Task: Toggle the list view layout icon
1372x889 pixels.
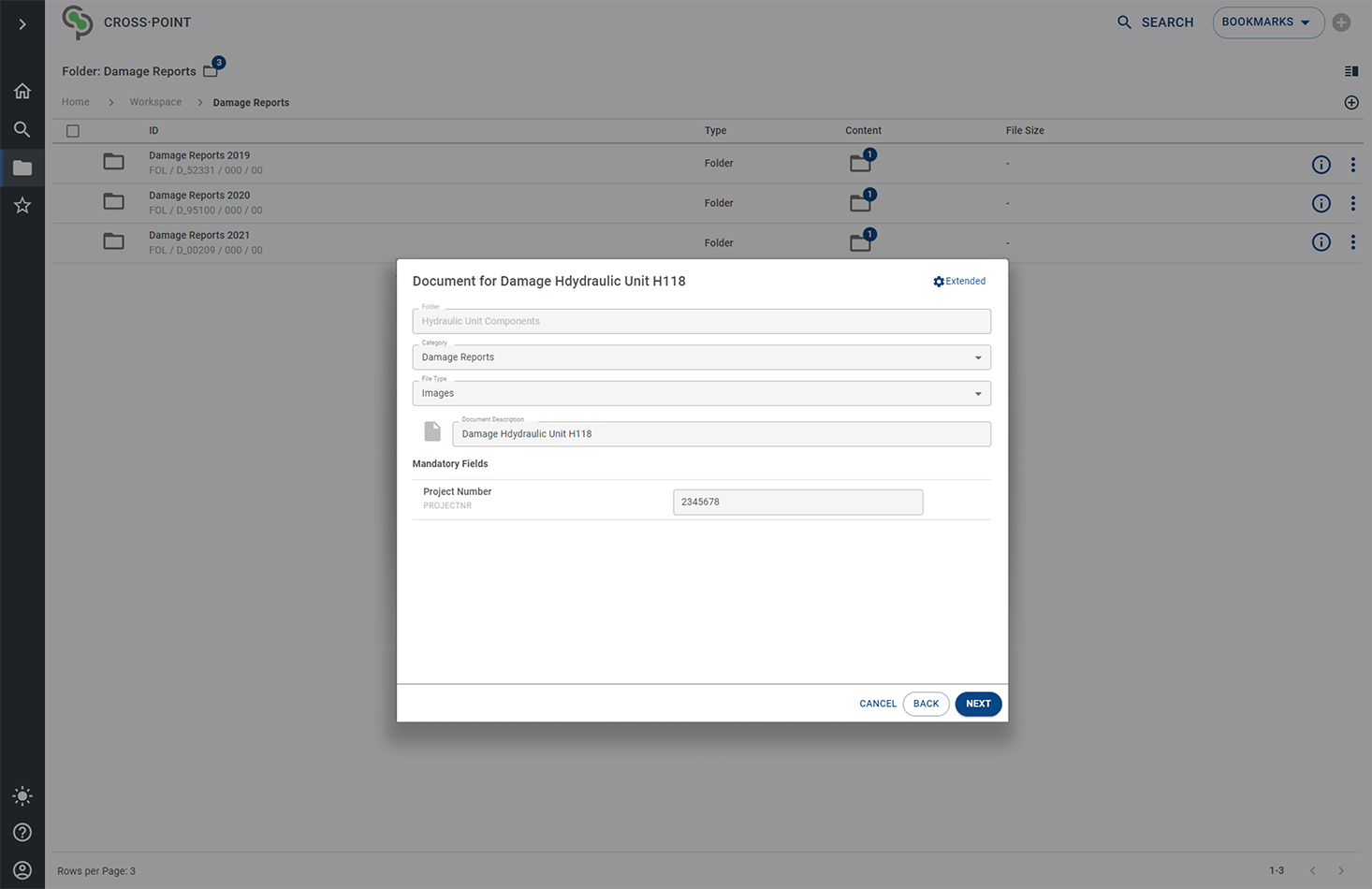Action: pos(1350,71)
